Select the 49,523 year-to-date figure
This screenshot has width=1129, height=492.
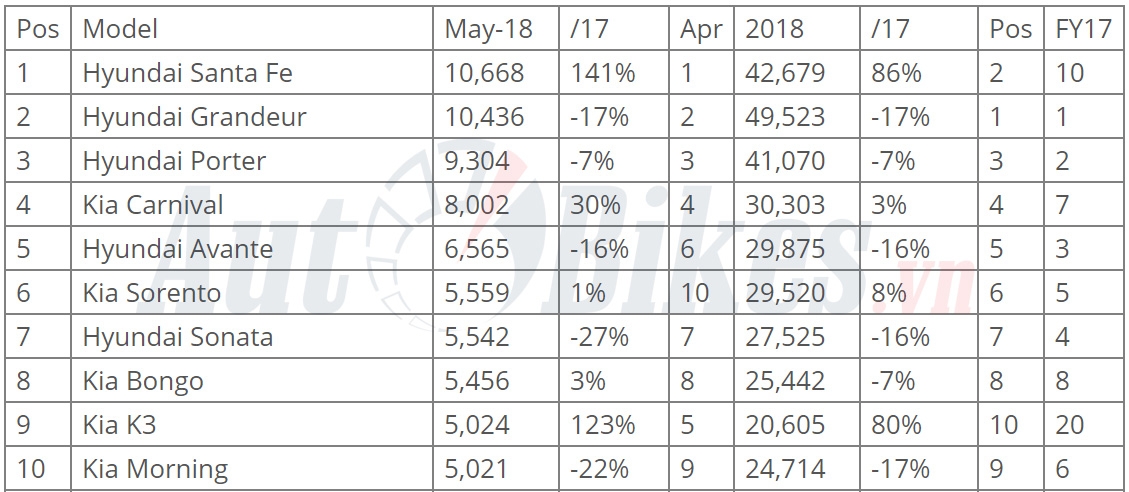click(785, 117)
